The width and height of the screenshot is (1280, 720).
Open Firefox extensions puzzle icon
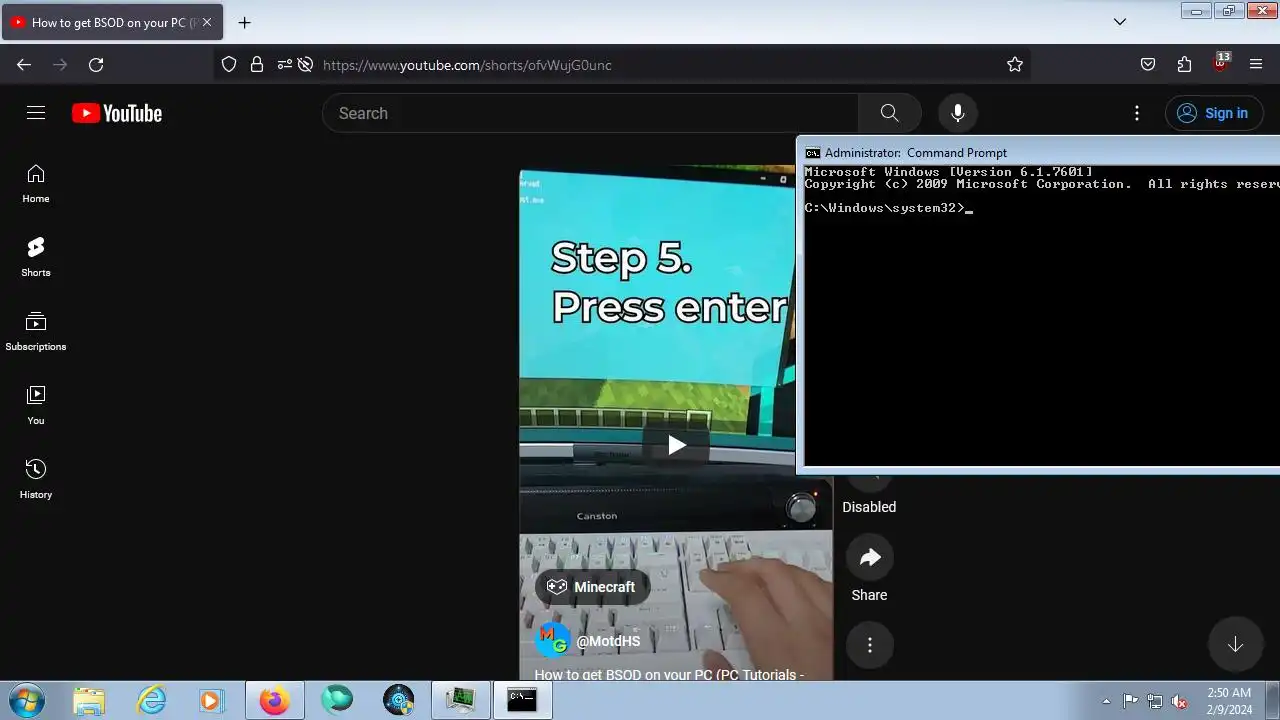point(1184,64)
